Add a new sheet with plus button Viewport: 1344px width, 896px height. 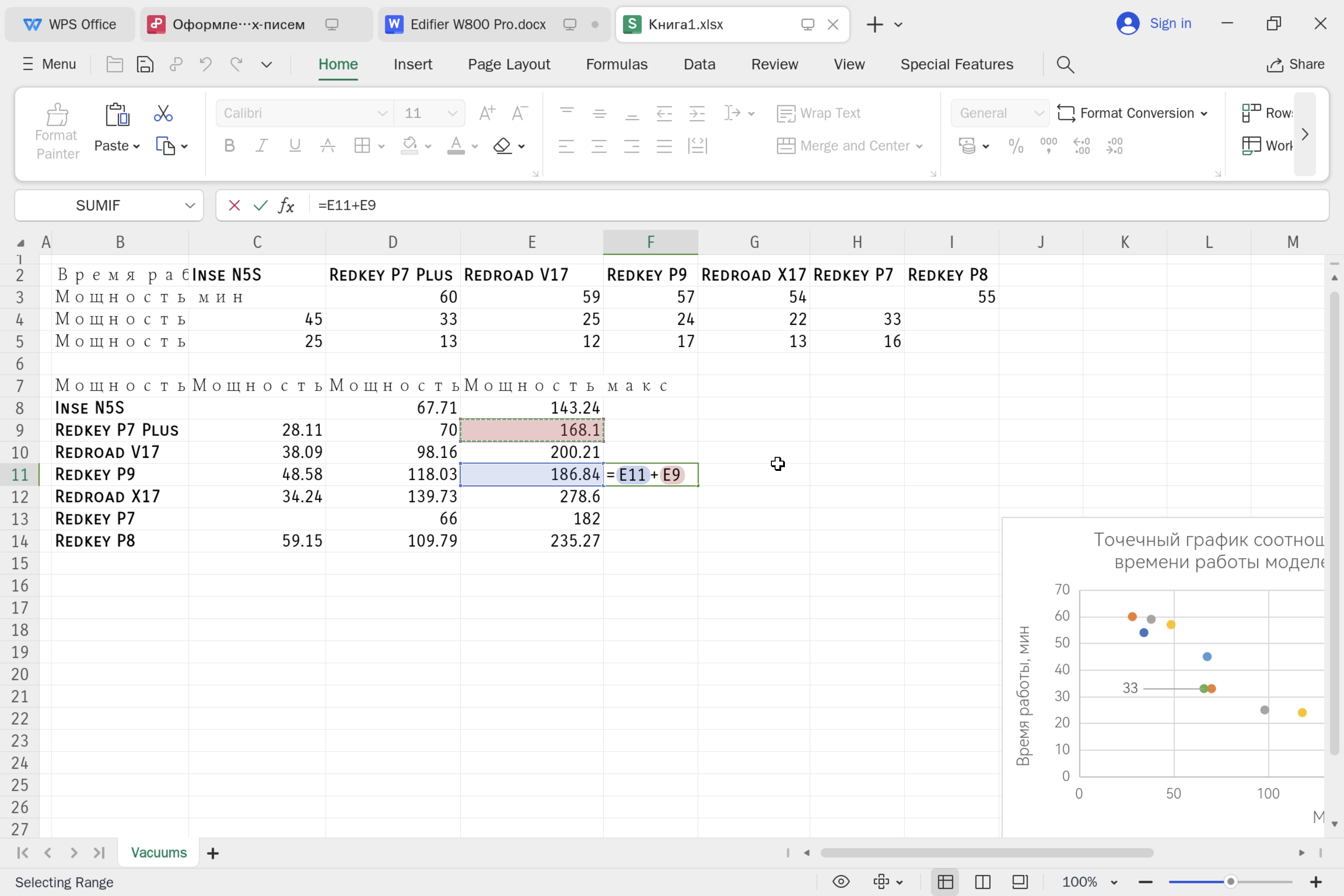pos(213,853)
